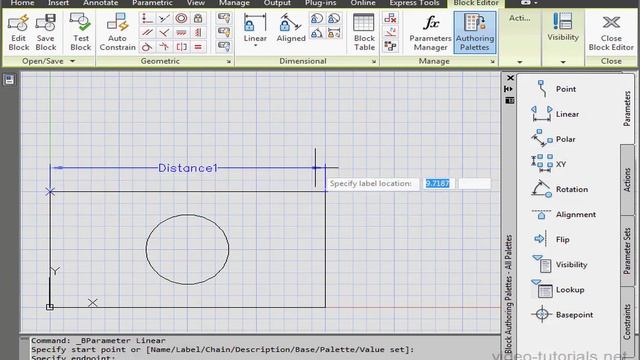Select the Perpendicular geometric constraint icon
This screenshot has width=640, height=360.
(x=164, y=33)
